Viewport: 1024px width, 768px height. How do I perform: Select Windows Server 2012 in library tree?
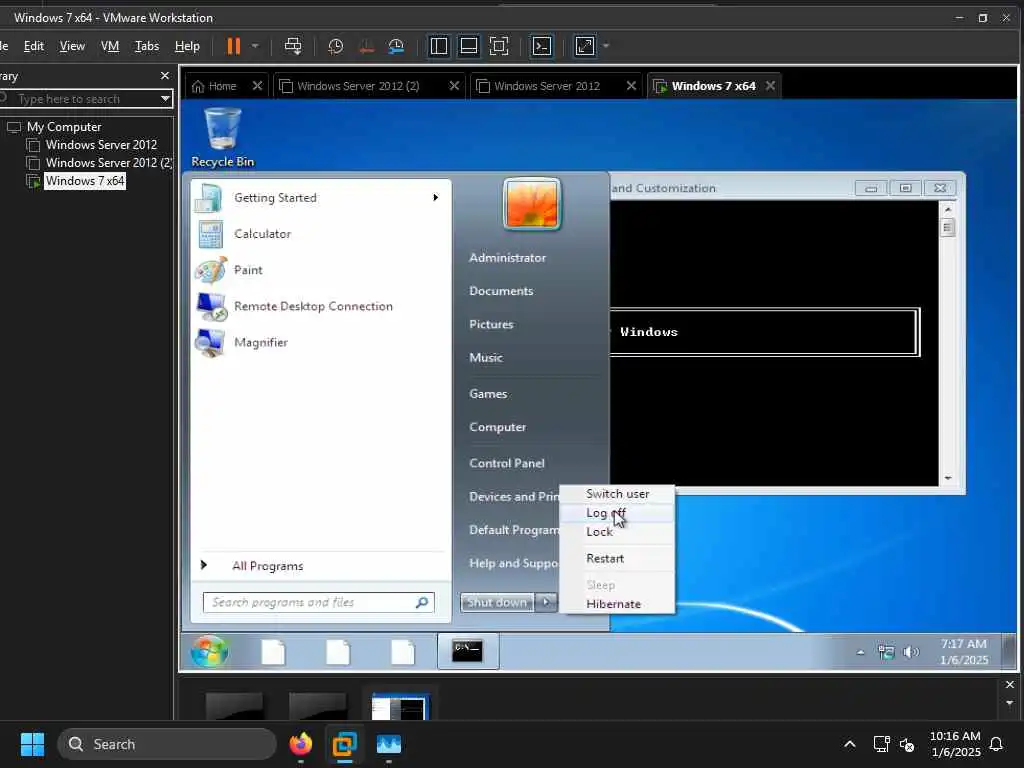[x=101, y=145]
